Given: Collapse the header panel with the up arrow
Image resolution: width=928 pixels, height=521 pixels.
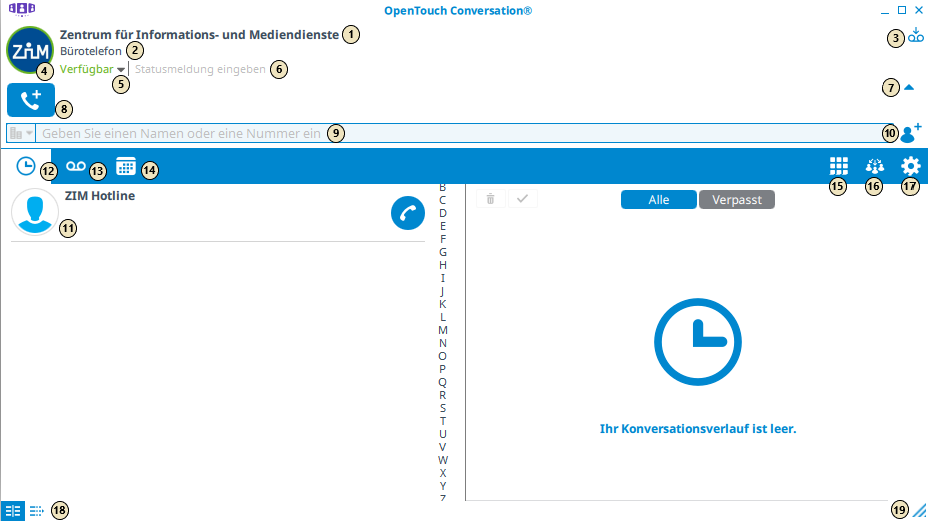Looking at the screenshot, I should (908, 88).
